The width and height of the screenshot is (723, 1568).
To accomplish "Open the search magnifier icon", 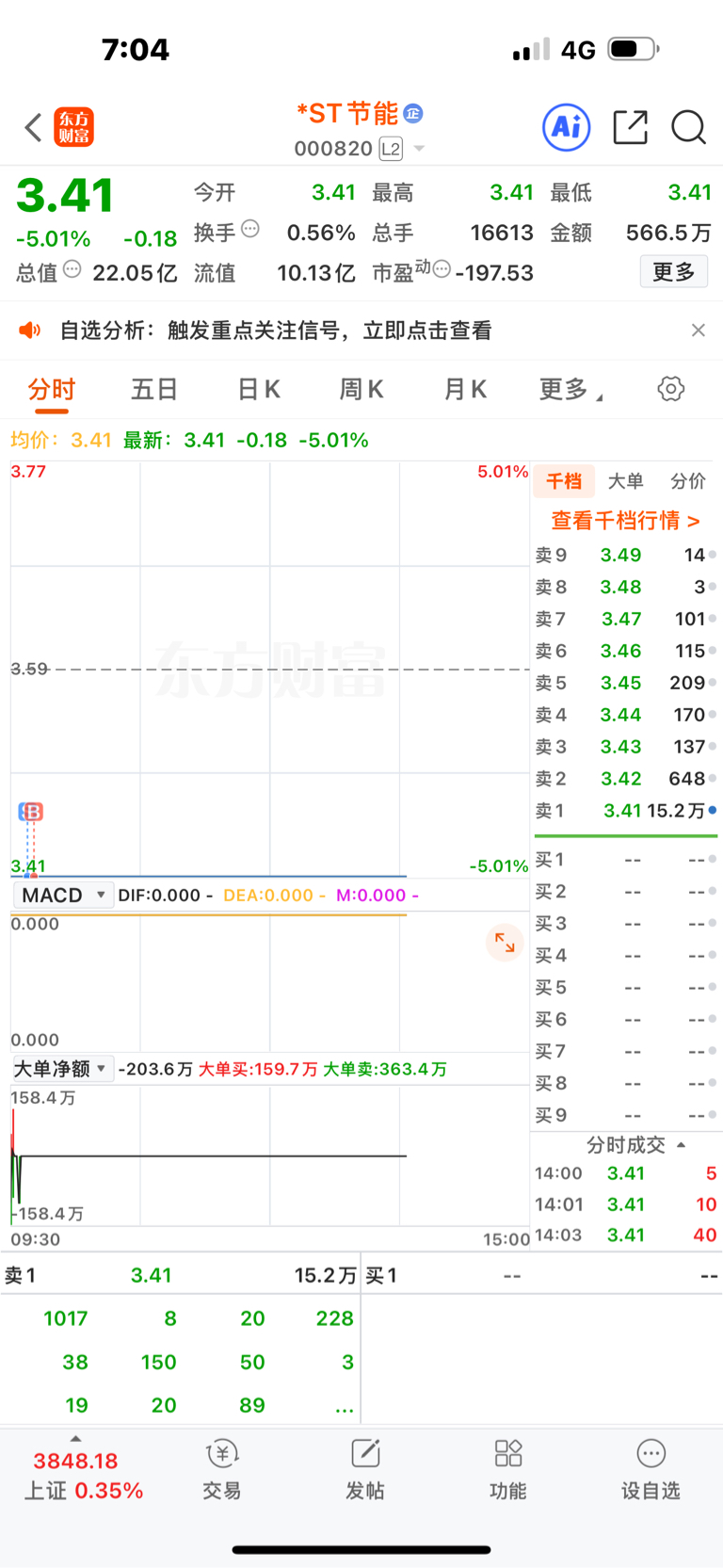I will 688,127.
